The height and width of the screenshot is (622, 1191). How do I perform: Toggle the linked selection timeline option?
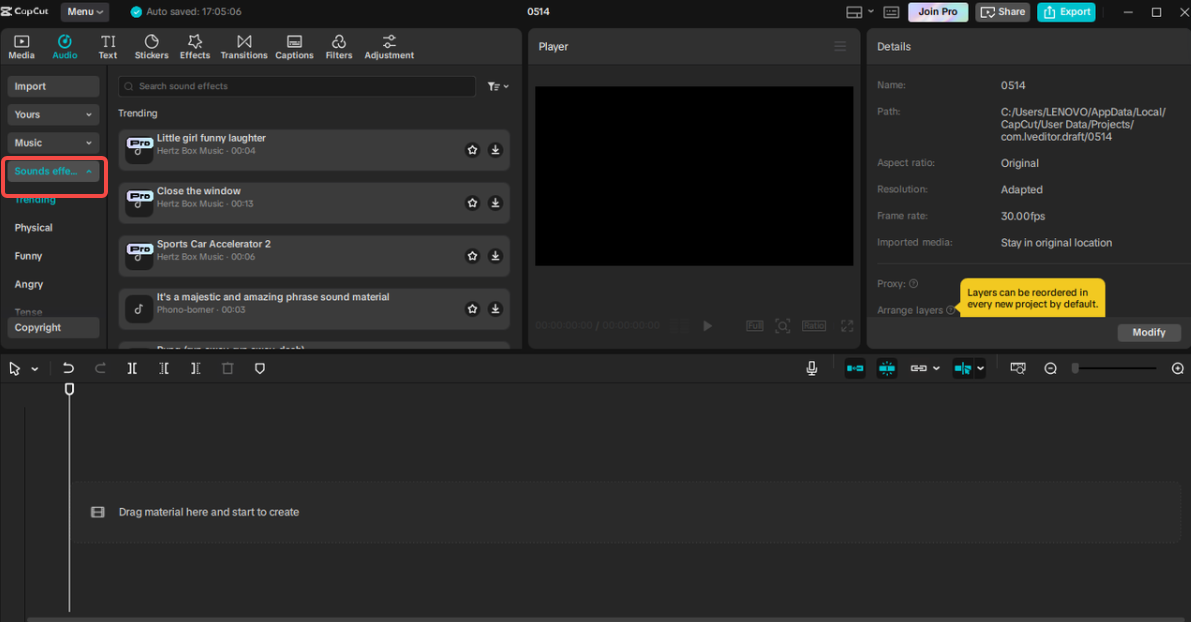click(918, 368)
